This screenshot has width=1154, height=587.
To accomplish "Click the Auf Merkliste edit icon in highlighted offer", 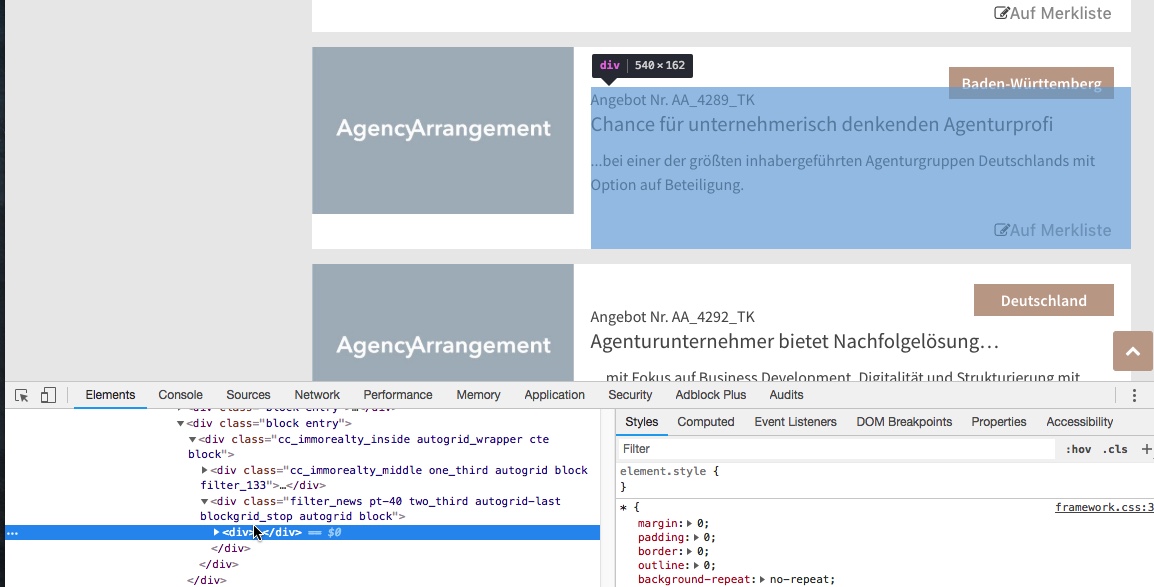I will [1001, 230].
